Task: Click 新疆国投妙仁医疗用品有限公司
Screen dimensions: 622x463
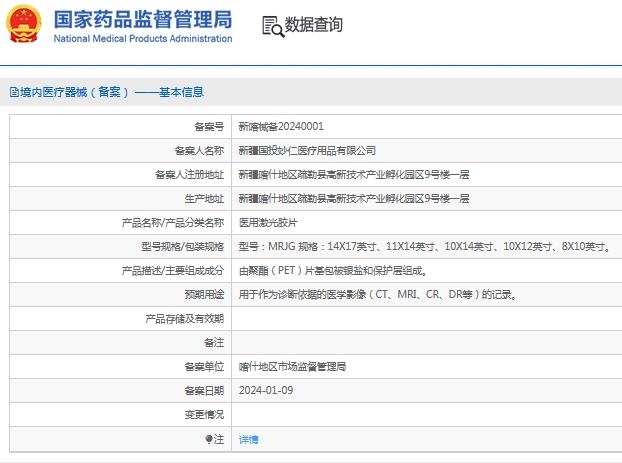Action: pyautogui.click(x=307, y=151)
